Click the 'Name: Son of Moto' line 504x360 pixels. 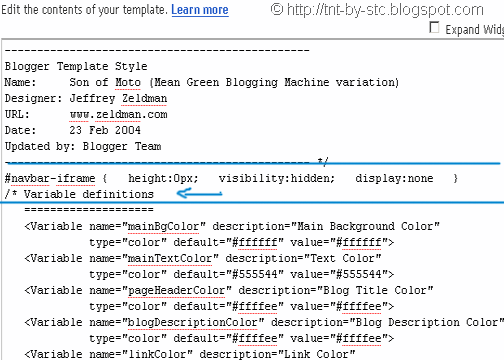(202, 82)
